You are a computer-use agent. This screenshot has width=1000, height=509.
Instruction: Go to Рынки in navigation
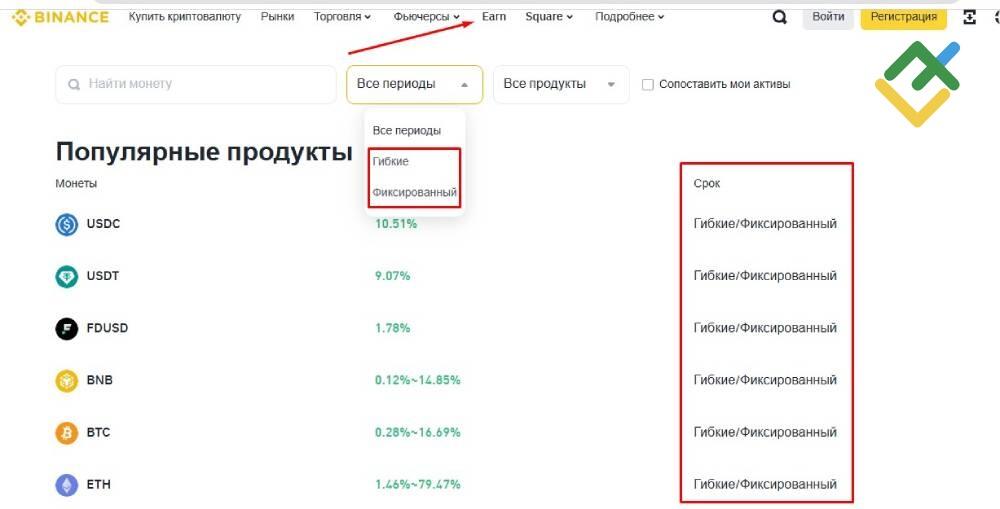click(277, 17)
